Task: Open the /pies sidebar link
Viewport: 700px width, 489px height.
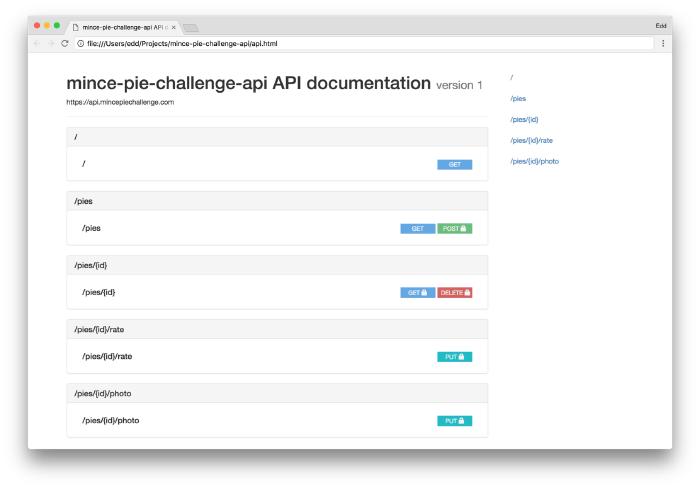Action: click(518, 98)
